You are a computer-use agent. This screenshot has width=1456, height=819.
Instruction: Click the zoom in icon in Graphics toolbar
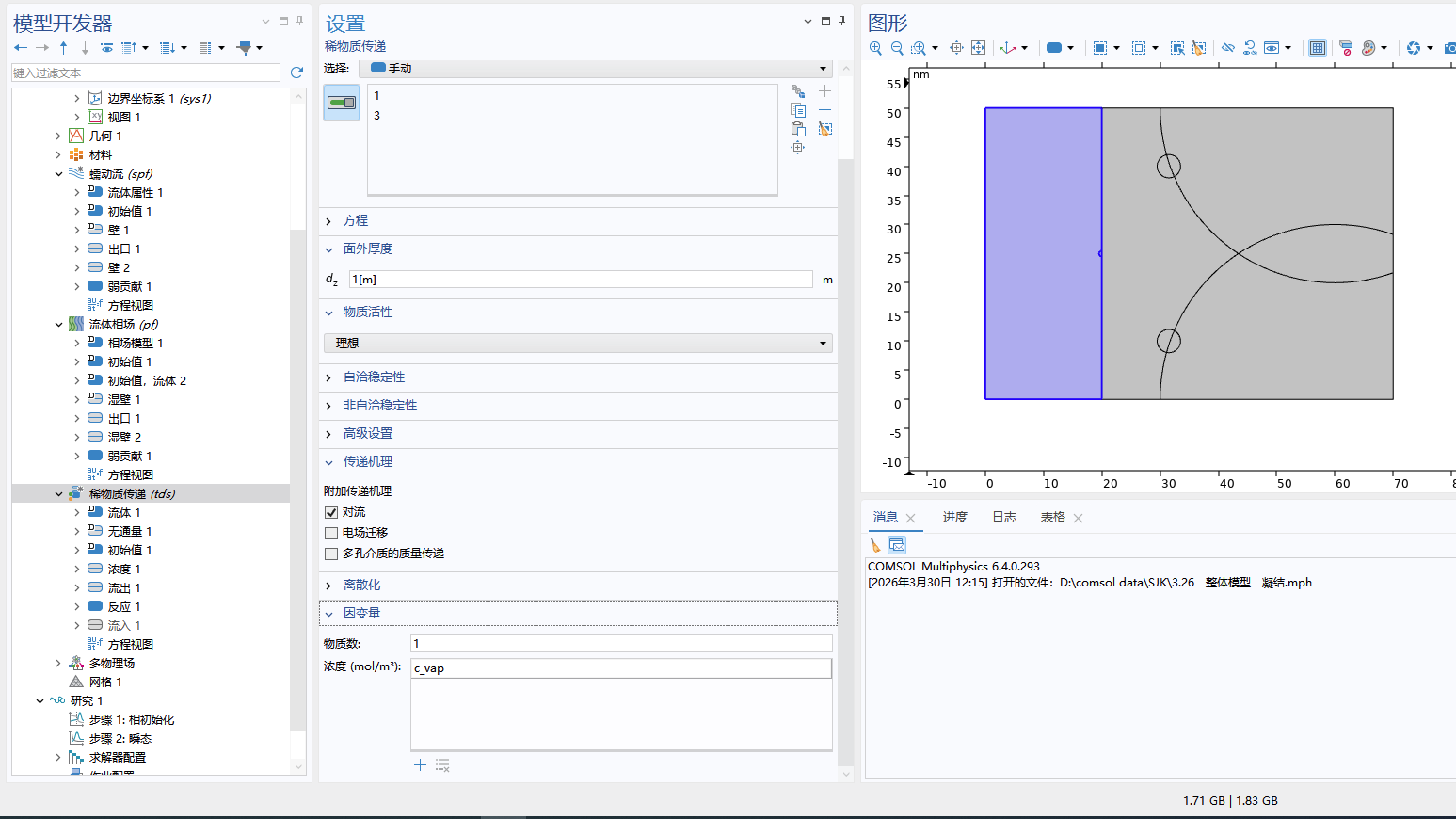pyautogui.click(x=875, y=47)
